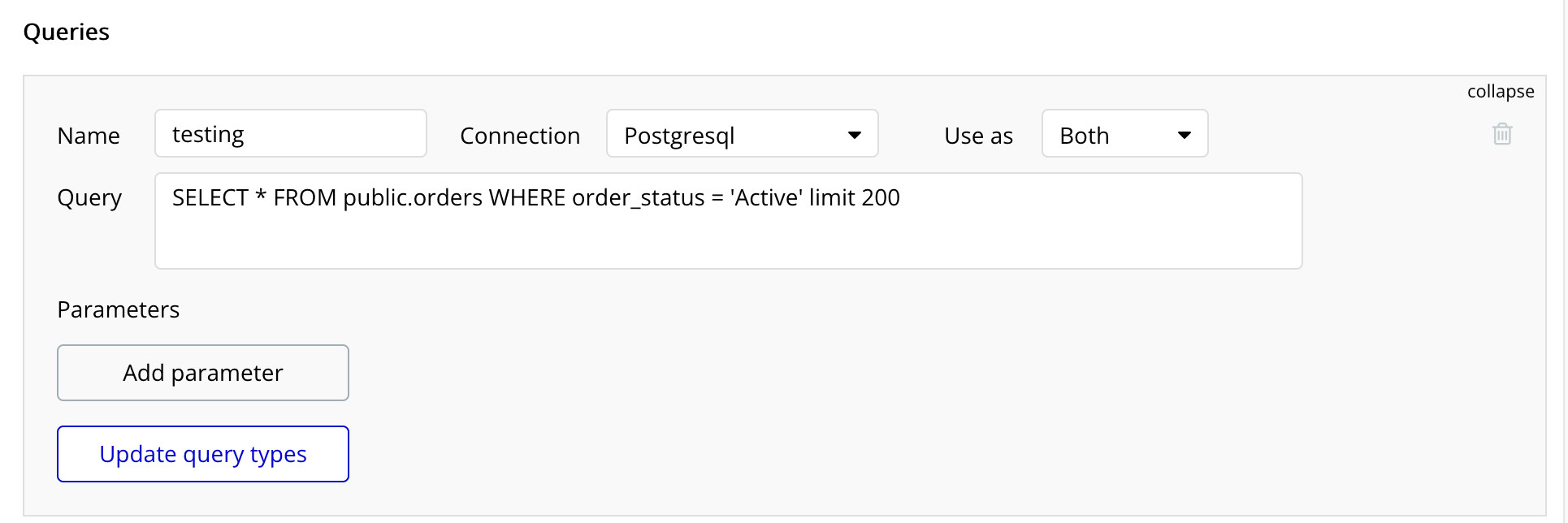This screenshot has width=1568, height=523.
Task: Open the Connection dropdown showing Postgresql
Action: (741, 134)
